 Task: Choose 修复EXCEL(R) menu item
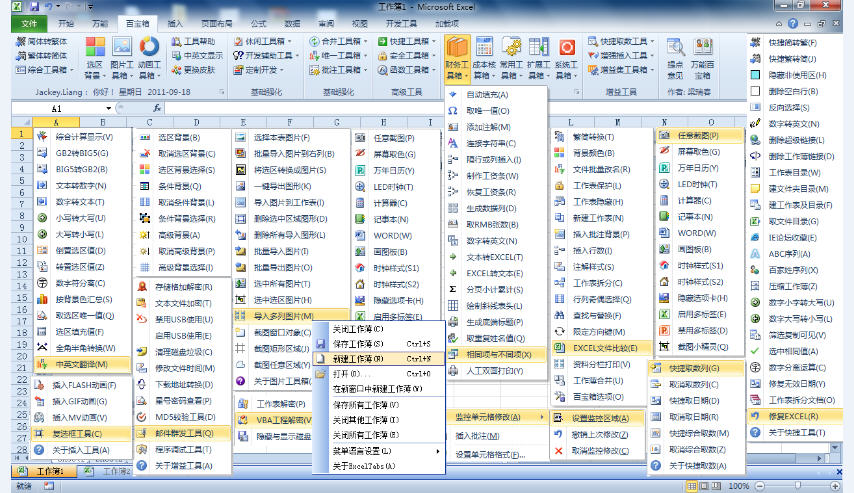[x=796, y=416]
